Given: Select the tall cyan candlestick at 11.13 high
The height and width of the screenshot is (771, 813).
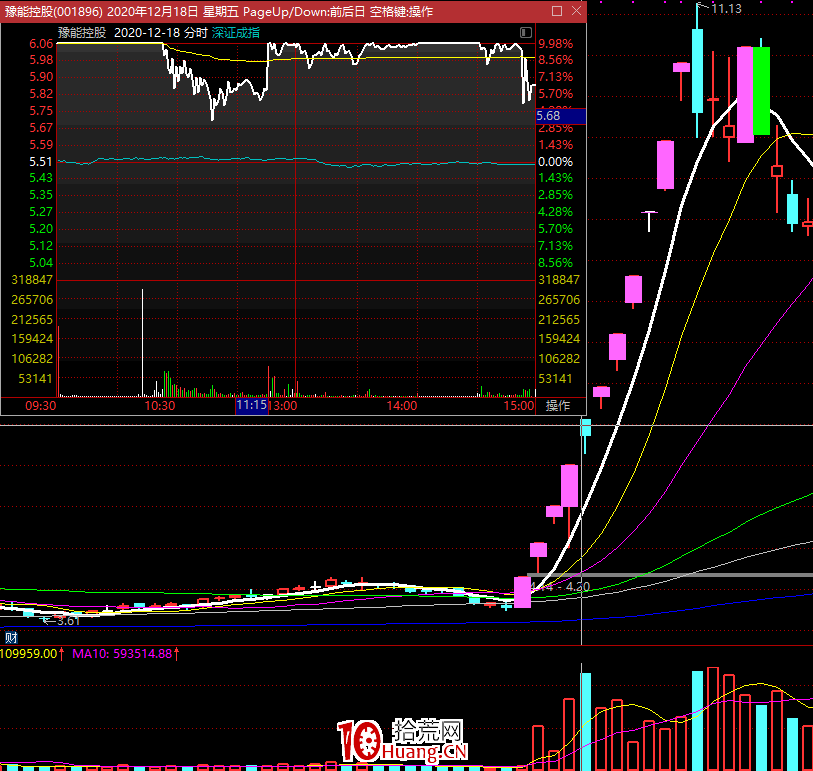Looking at the screenshot, I should coord(697,71).
